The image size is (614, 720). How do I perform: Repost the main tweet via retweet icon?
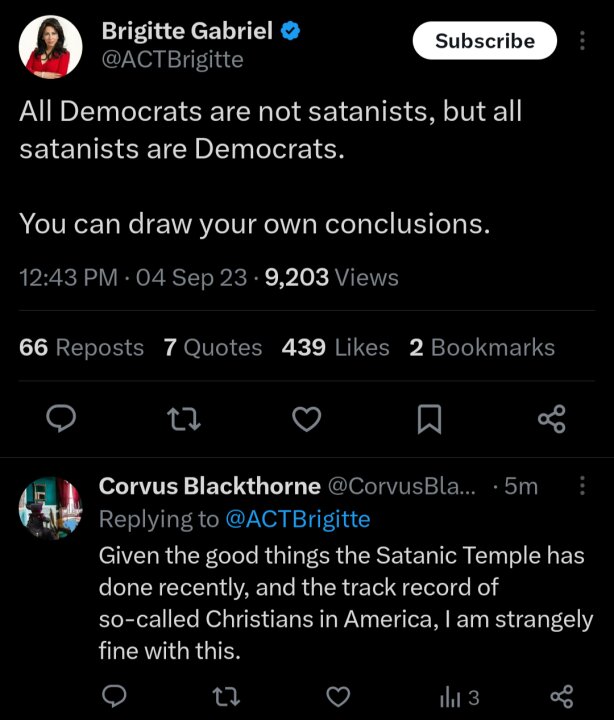(x=183, y=419)
